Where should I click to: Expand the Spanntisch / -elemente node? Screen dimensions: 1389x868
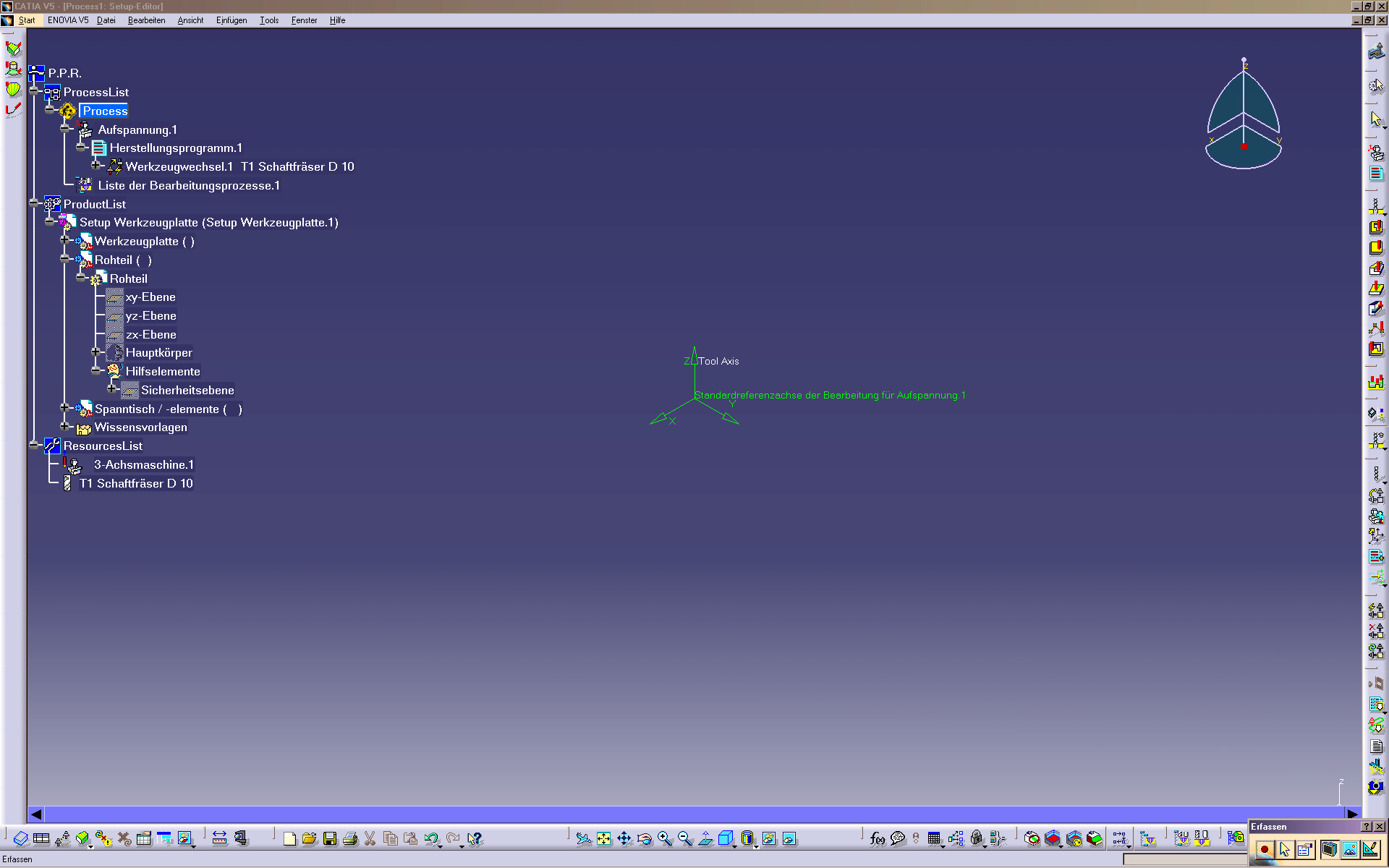coord(65,407)
